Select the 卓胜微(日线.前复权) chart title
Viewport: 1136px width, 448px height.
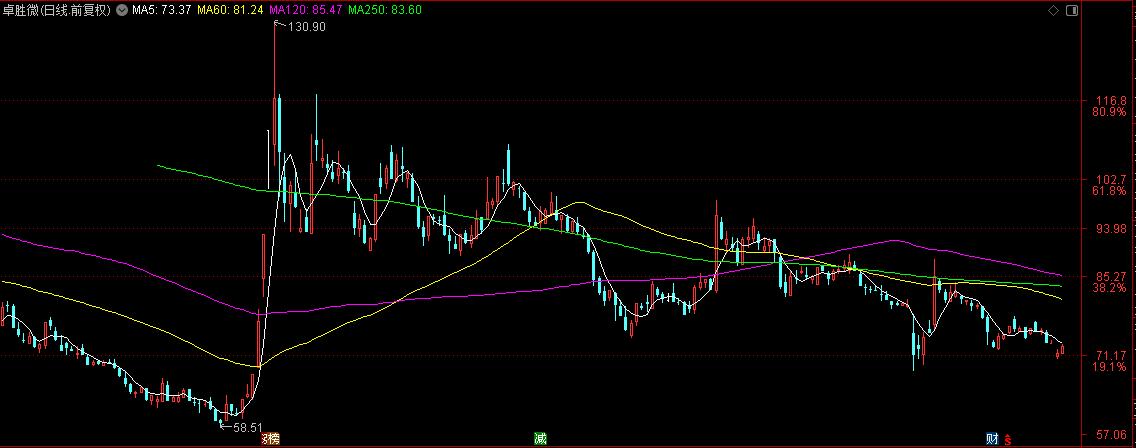tap(57, 10)
